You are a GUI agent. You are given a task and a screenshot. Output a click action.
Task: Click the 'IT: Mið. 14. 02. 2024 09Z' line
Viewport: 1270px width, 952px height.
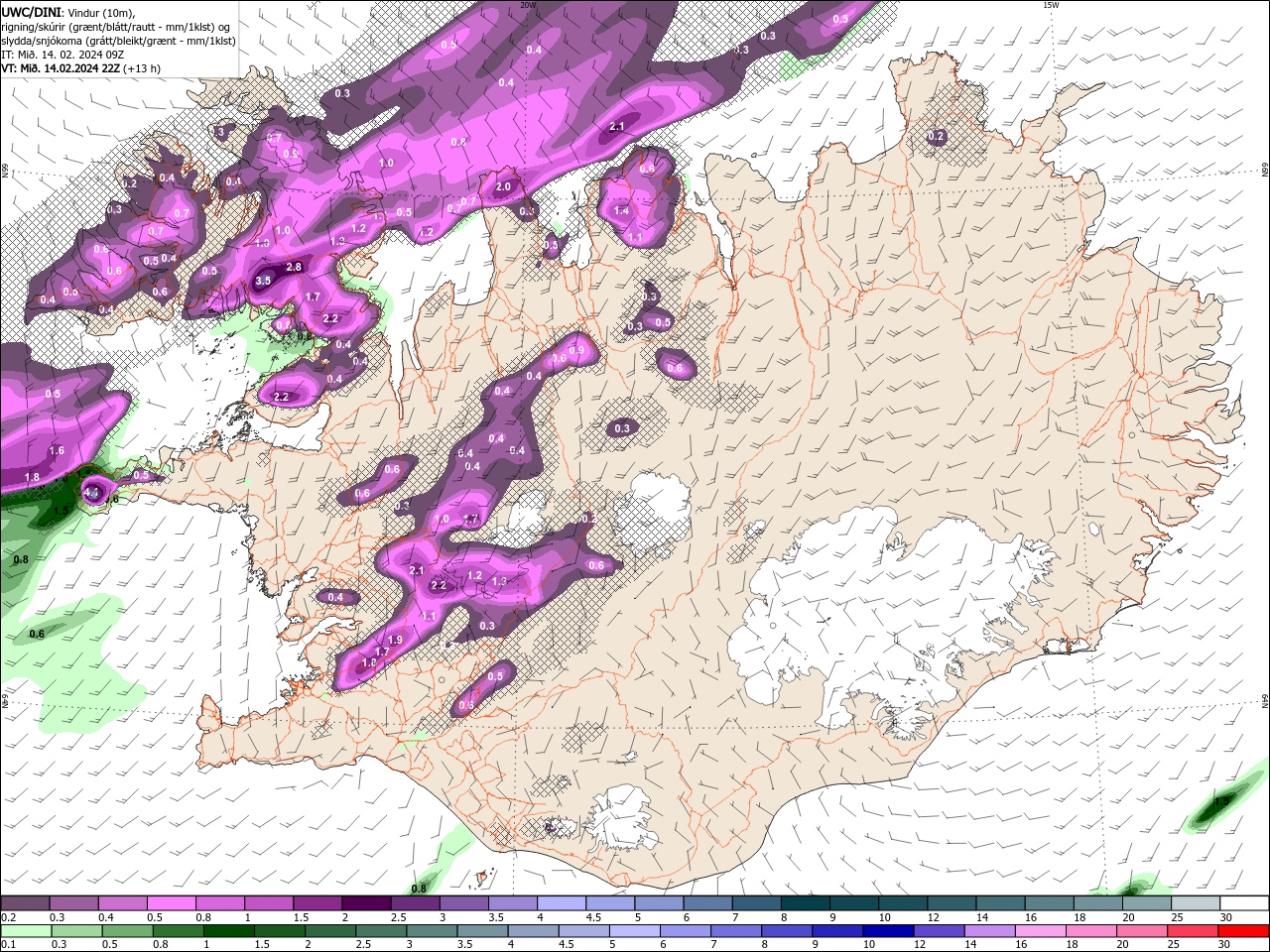(x=63, y=55)
